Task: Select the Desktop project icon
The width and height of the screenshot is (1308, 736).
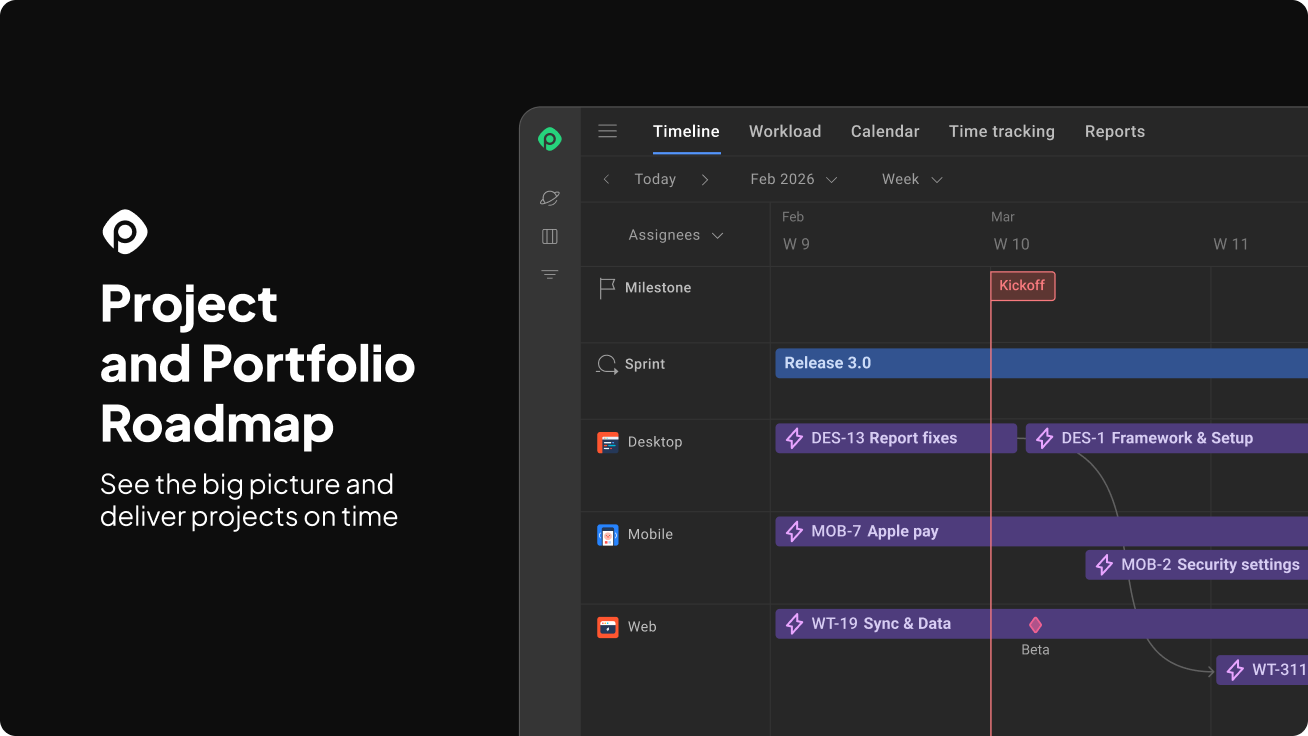Action: 607,441
